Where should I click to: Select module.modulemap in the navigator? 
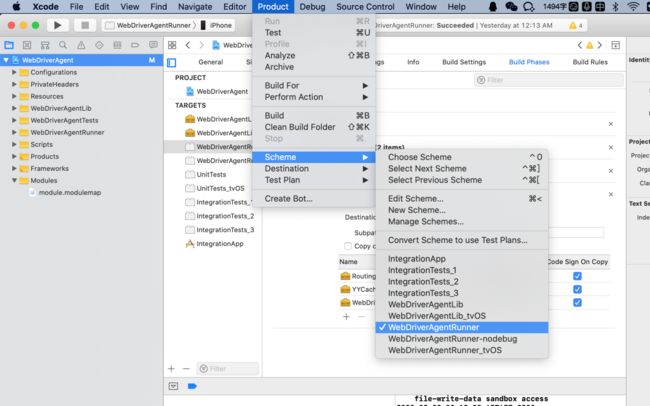click(x=70, y=192)
